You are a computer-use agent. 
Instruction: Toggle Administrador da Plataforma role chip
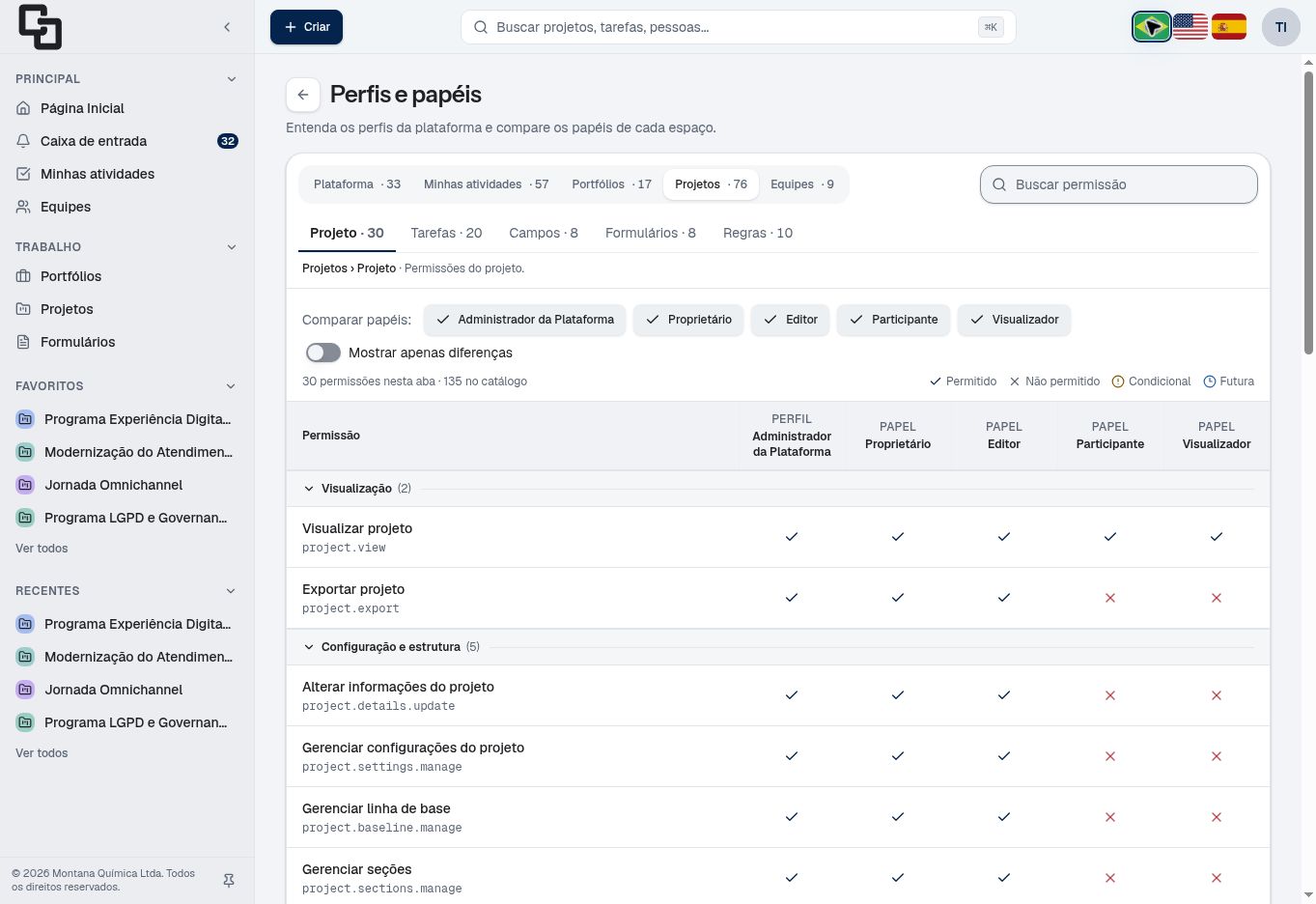click(525, 320)
